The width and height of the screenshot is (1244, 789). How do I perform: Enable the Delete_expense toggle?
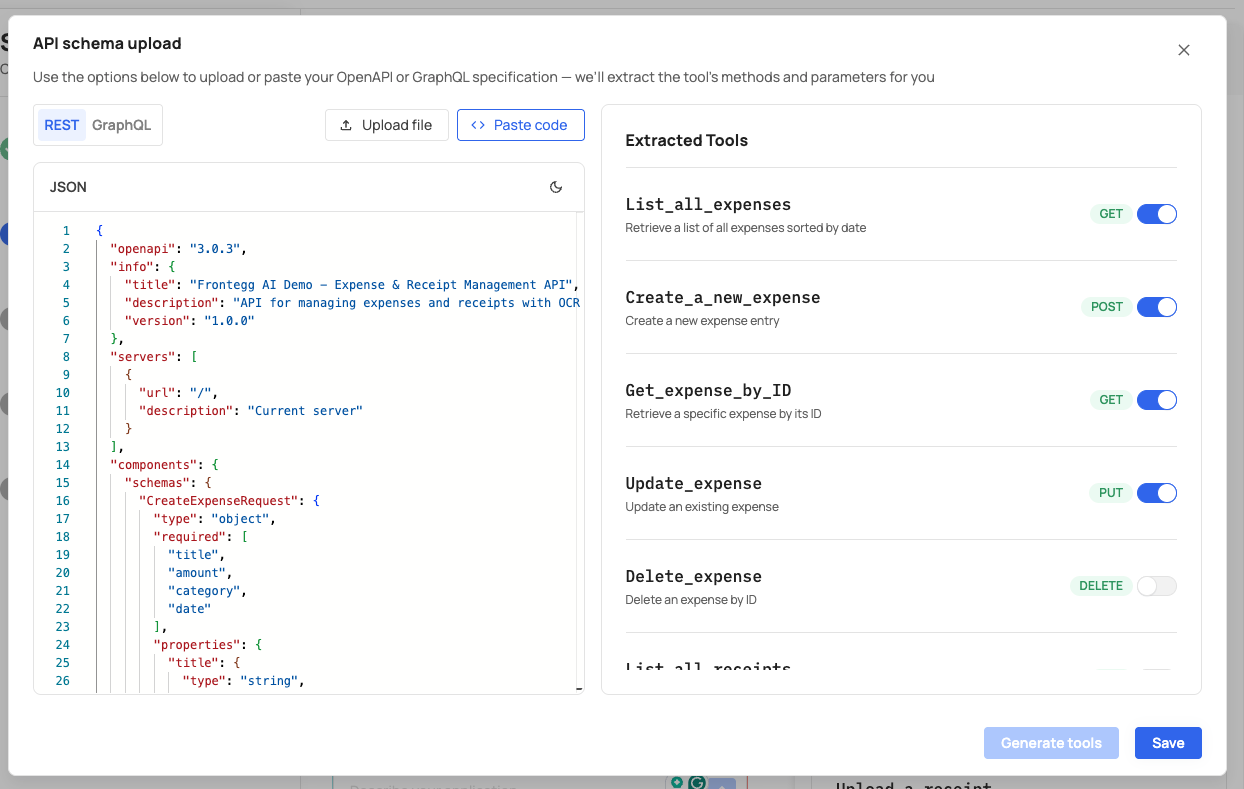tap(1156, 585)
